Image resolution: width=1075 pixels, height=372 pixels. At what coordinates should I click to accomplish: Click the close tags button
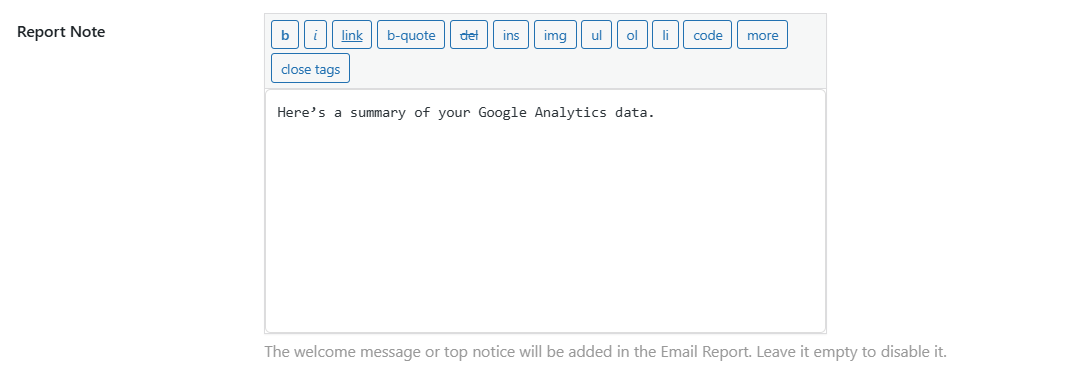311,69
